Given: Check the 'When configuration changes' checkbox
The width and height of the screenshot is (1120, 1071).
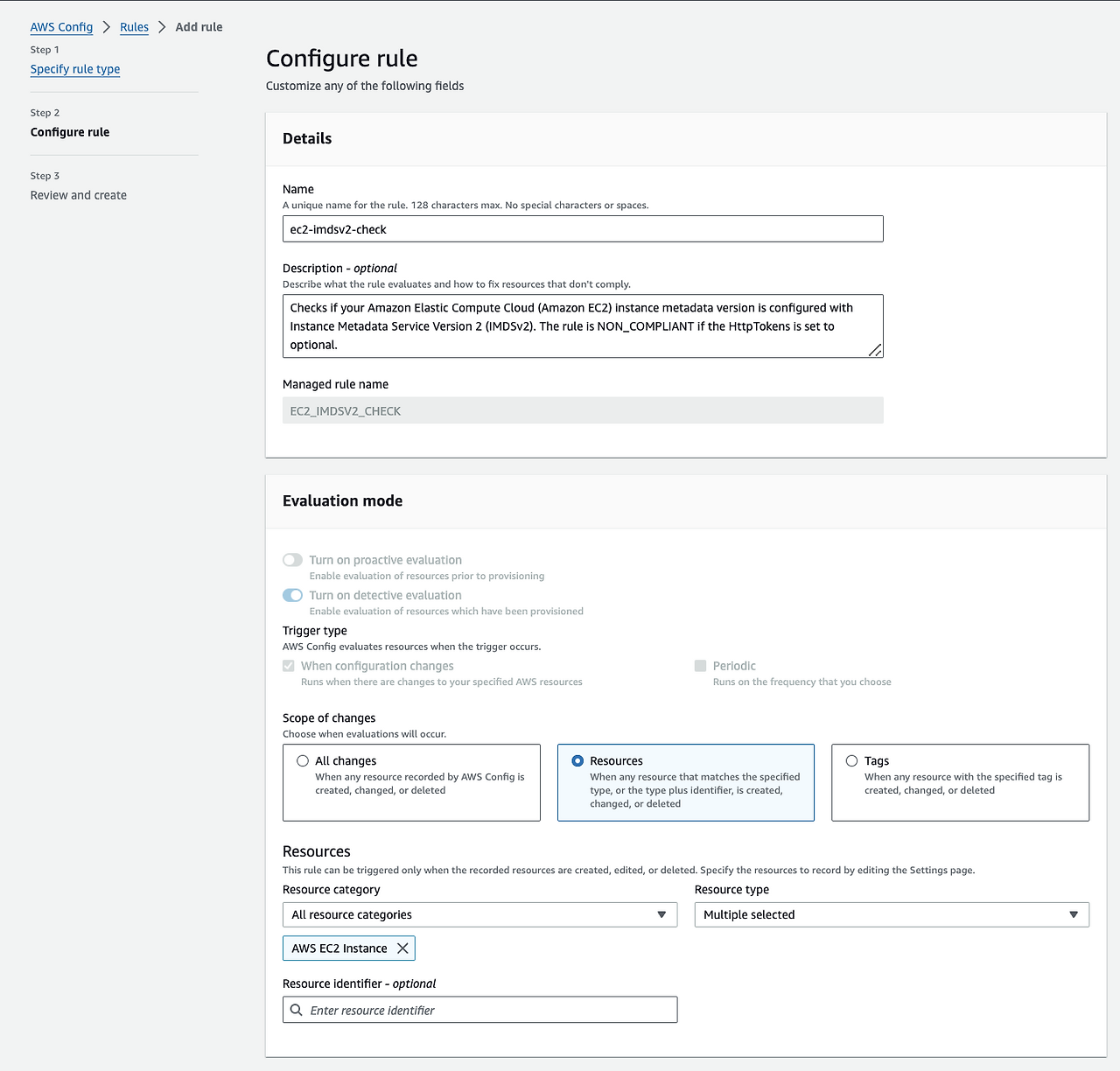Looking at the screenshot, I should [289, 666].
